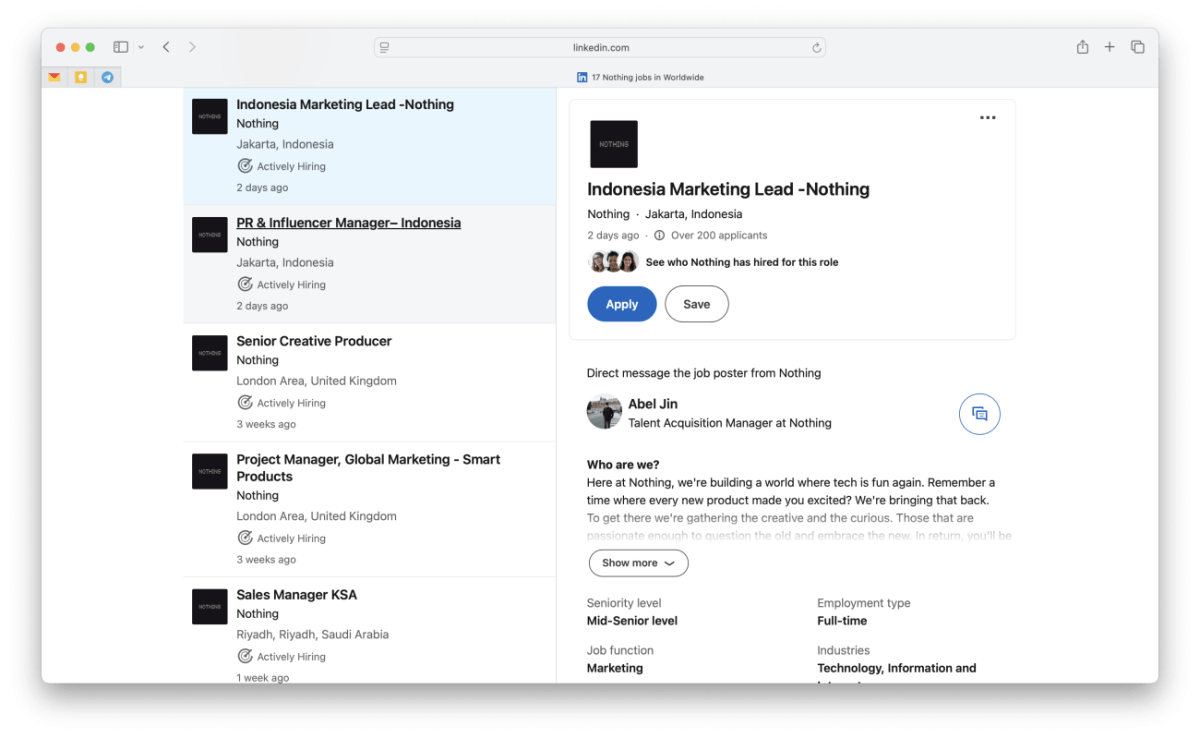Click applicants info icon next to Over 200 applicants
This screenshot has width=1200, height=738.
coord(659,236)
